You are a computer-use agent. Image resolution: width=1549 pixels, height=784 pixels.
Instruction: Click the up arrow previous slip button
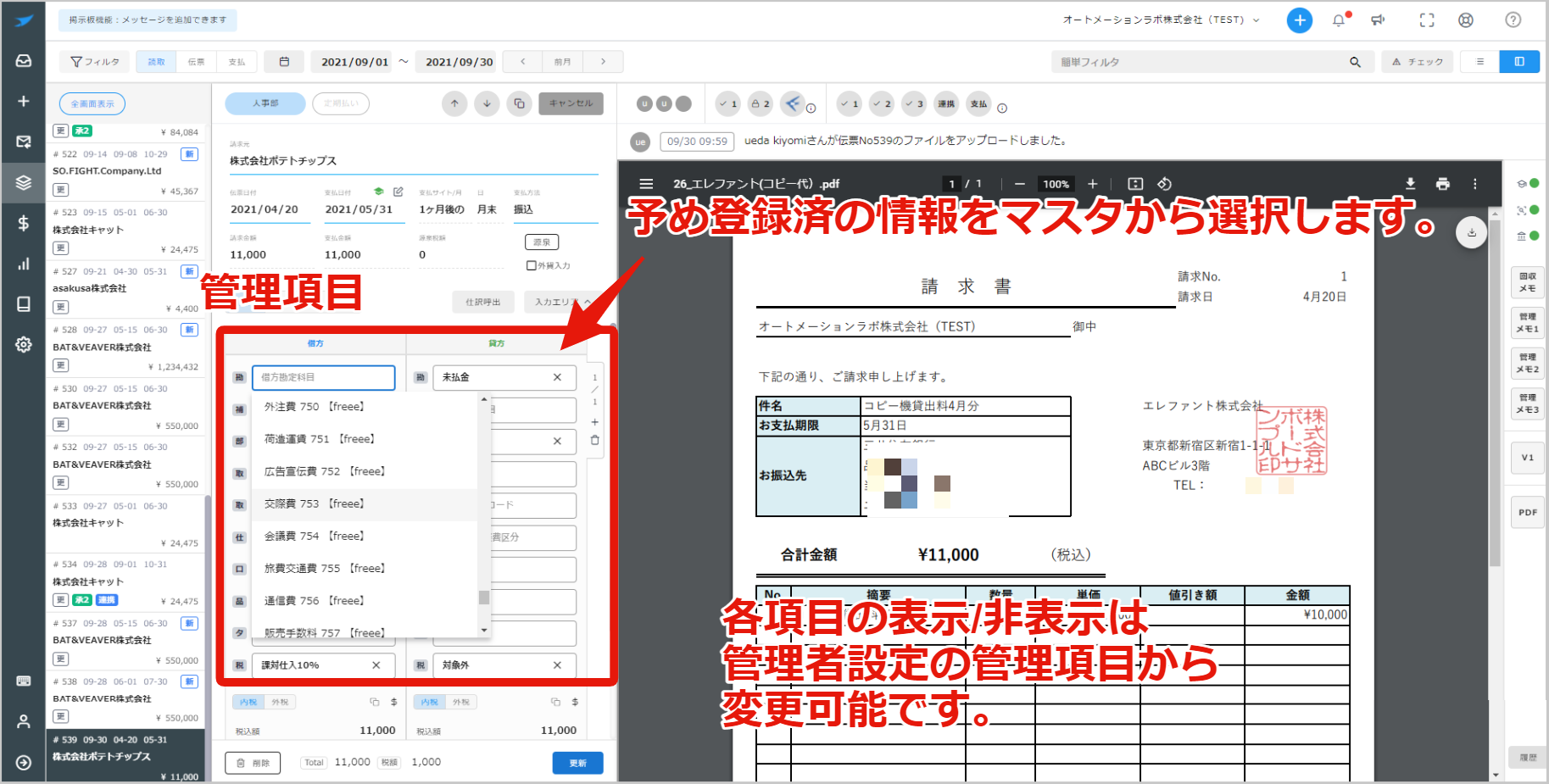(454, 103)
